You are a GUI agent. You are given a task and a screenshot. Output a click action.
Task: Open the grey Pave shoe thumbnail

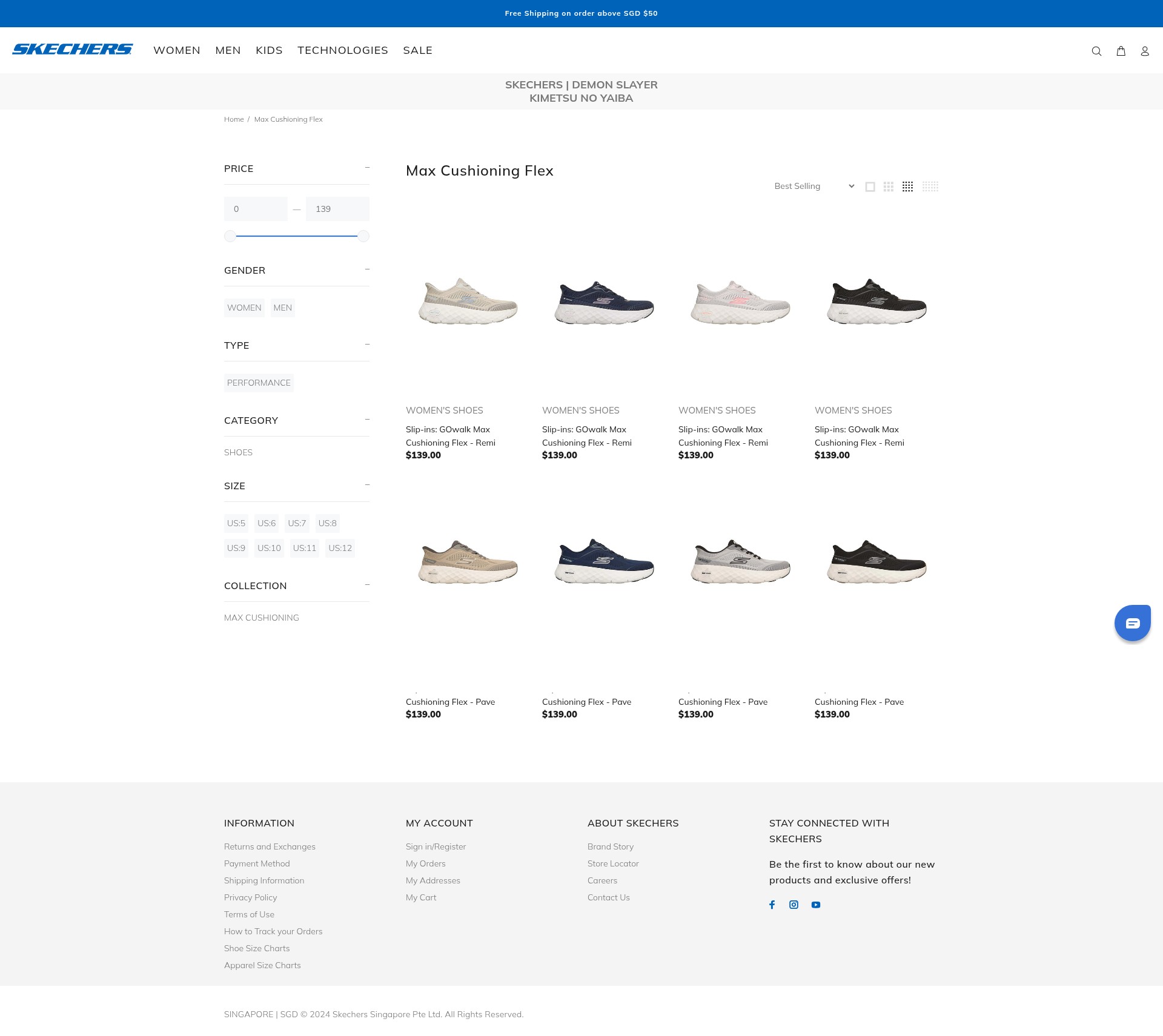tap(740, 561)
